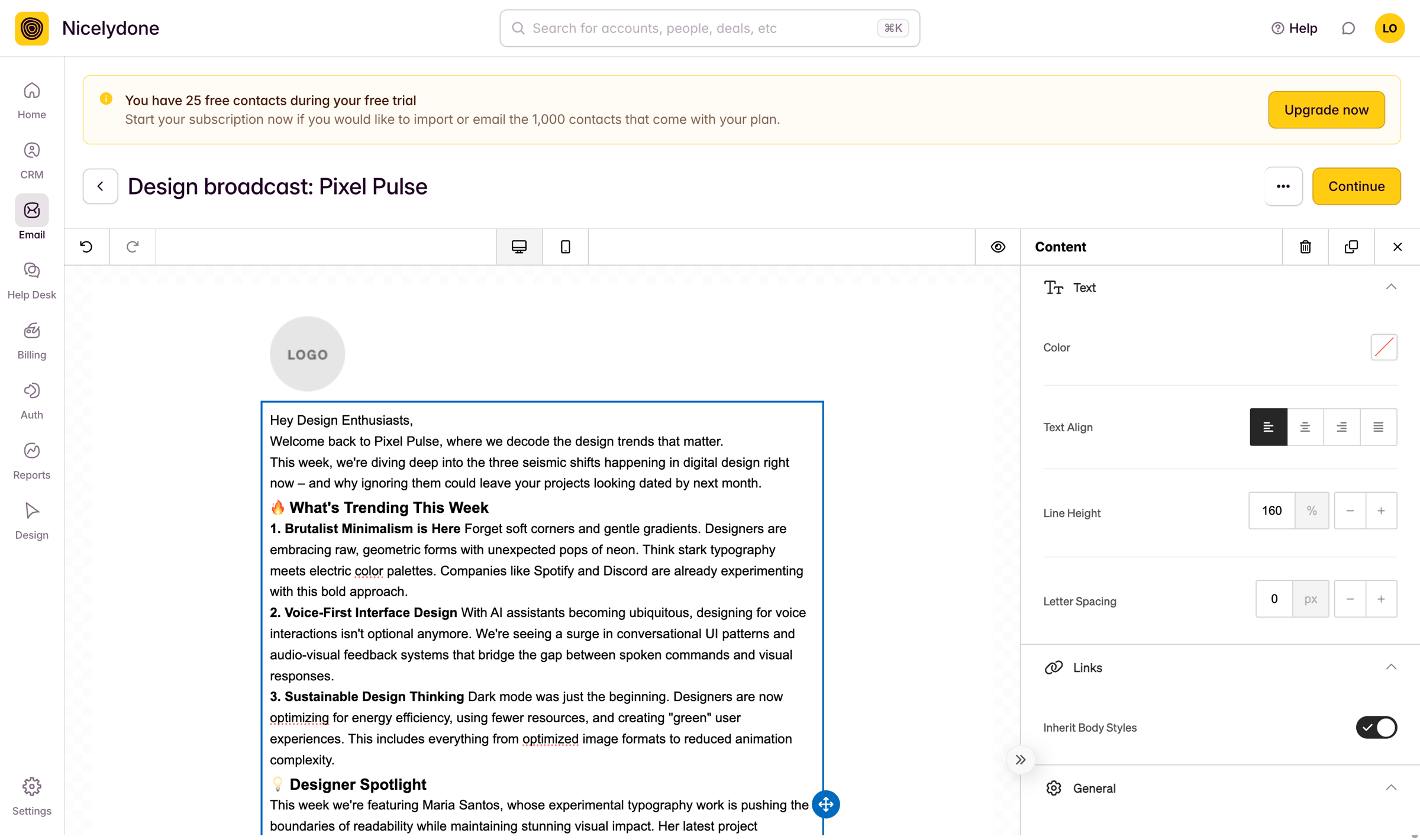Image resolution: width=1420 pixels, height=840 pixels.
Task: Open the chat messages icon
Action: coord(1348,28)
